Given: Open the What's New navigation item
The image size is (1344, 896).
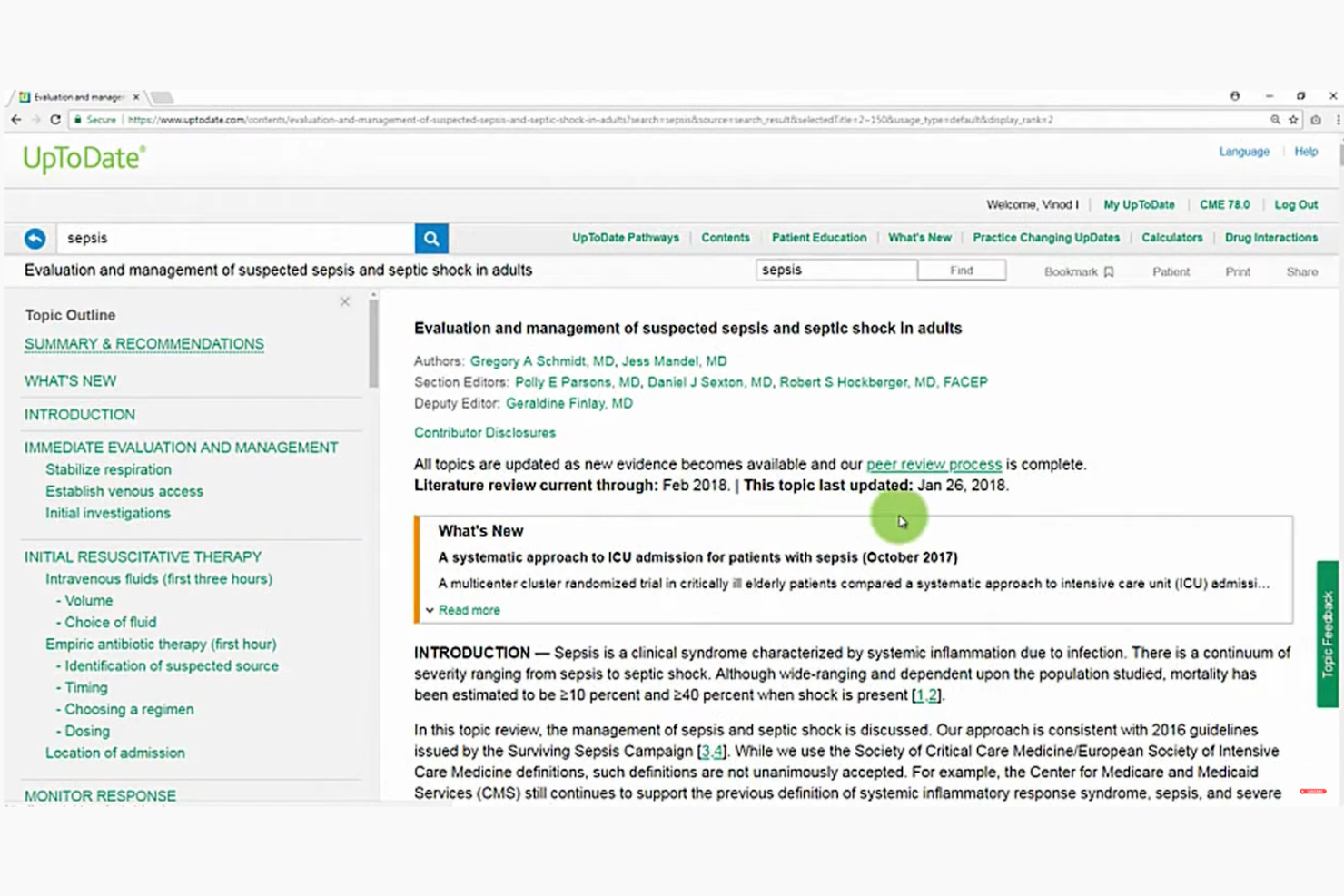Looking at the screenshot, I should 920,238.
